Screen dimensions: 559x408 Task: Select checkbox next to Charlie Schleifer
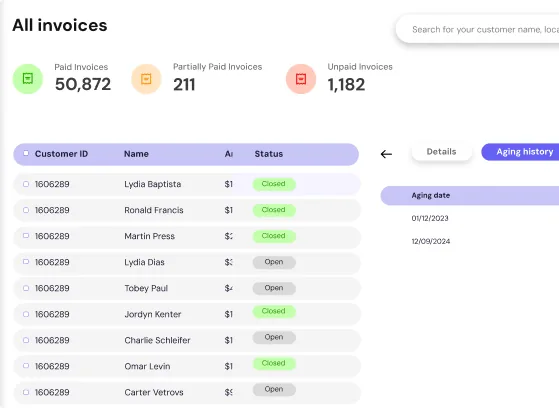click(26, 340)
